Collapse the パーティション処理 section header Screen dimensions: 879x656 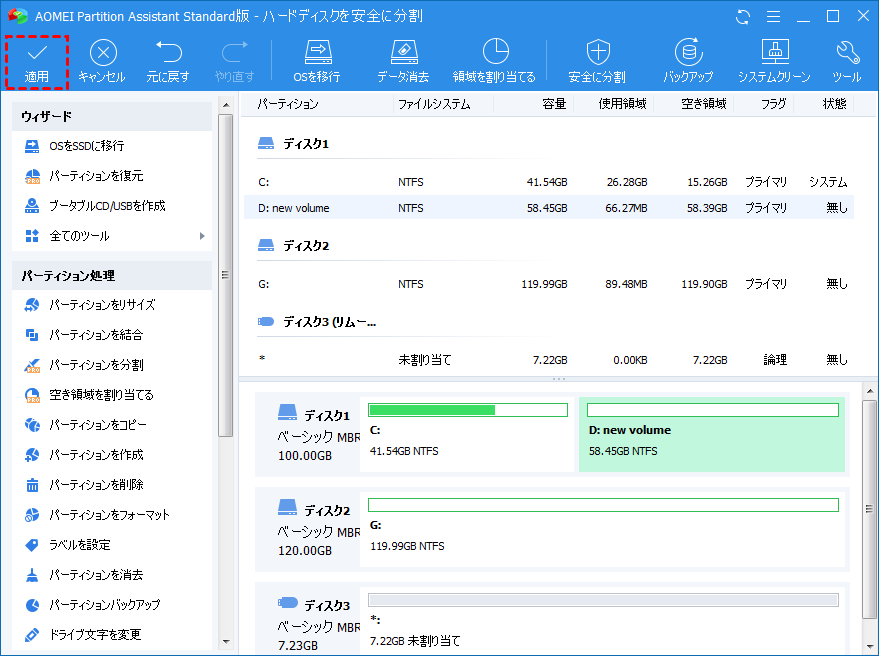coord(111,275)
